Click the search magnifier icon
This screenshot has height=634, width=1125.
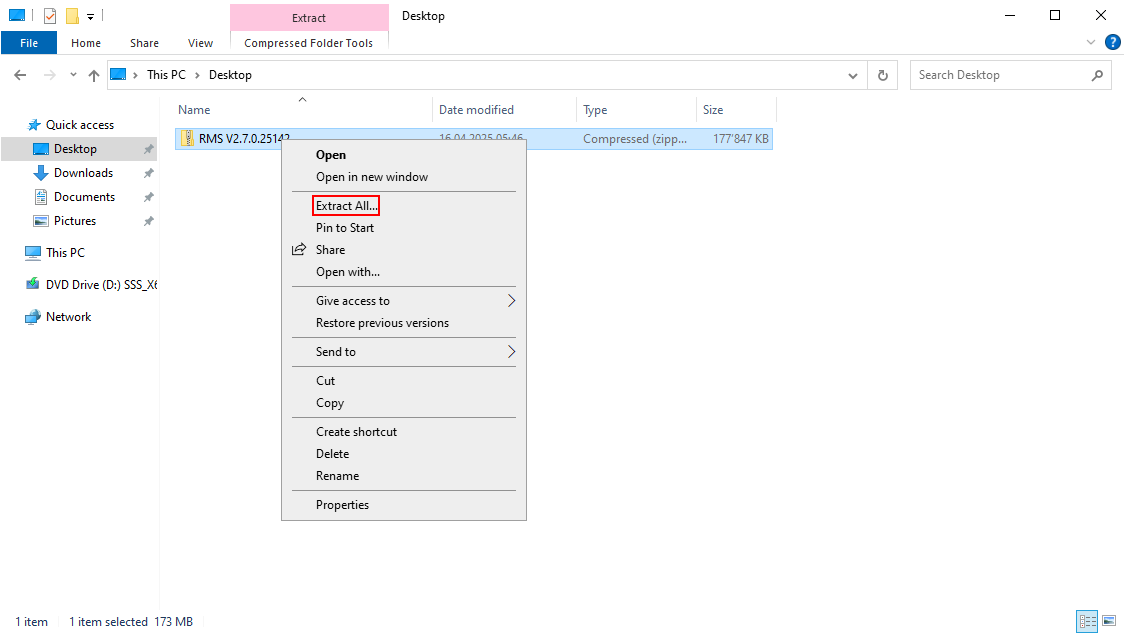[x=1097, y=75]
